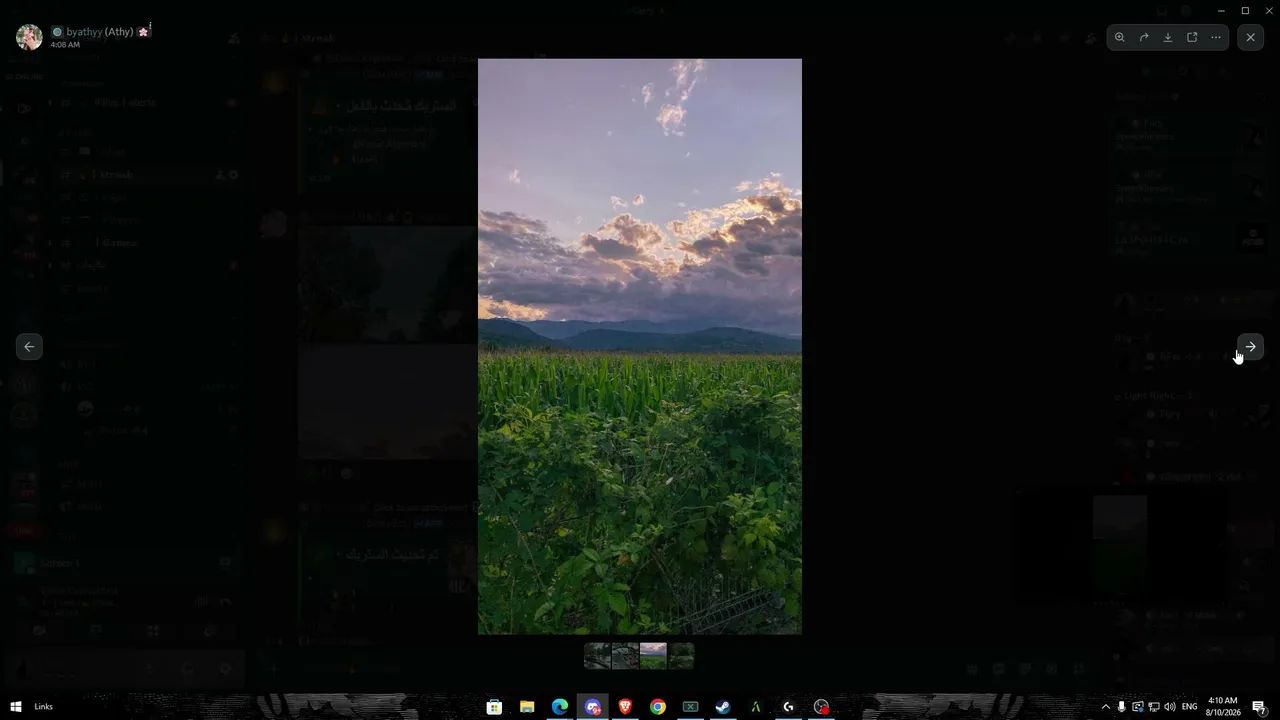Switch to Brave browser in the taskbar
This screenshot has height=720, width=1280.
pos(625,707)
